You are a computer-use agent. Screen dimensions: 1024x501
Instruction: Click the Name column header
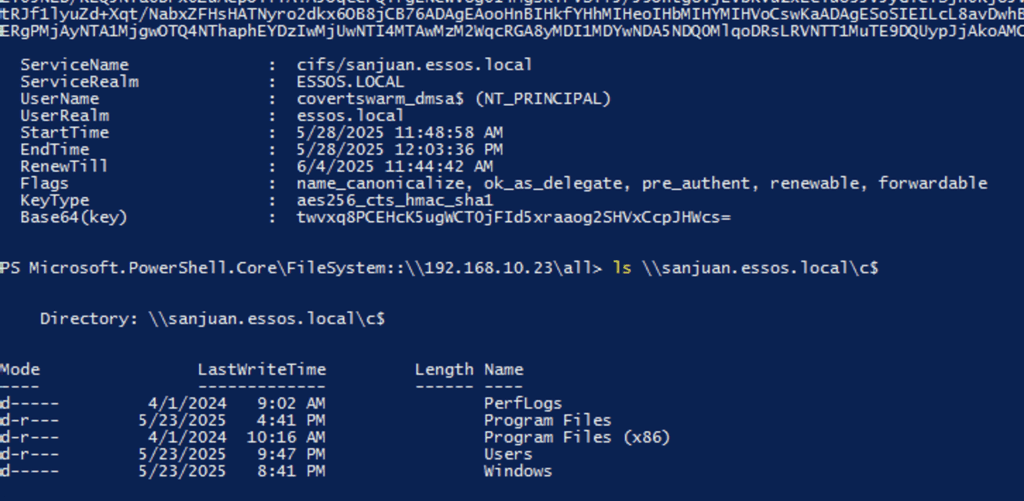point(504,370)
